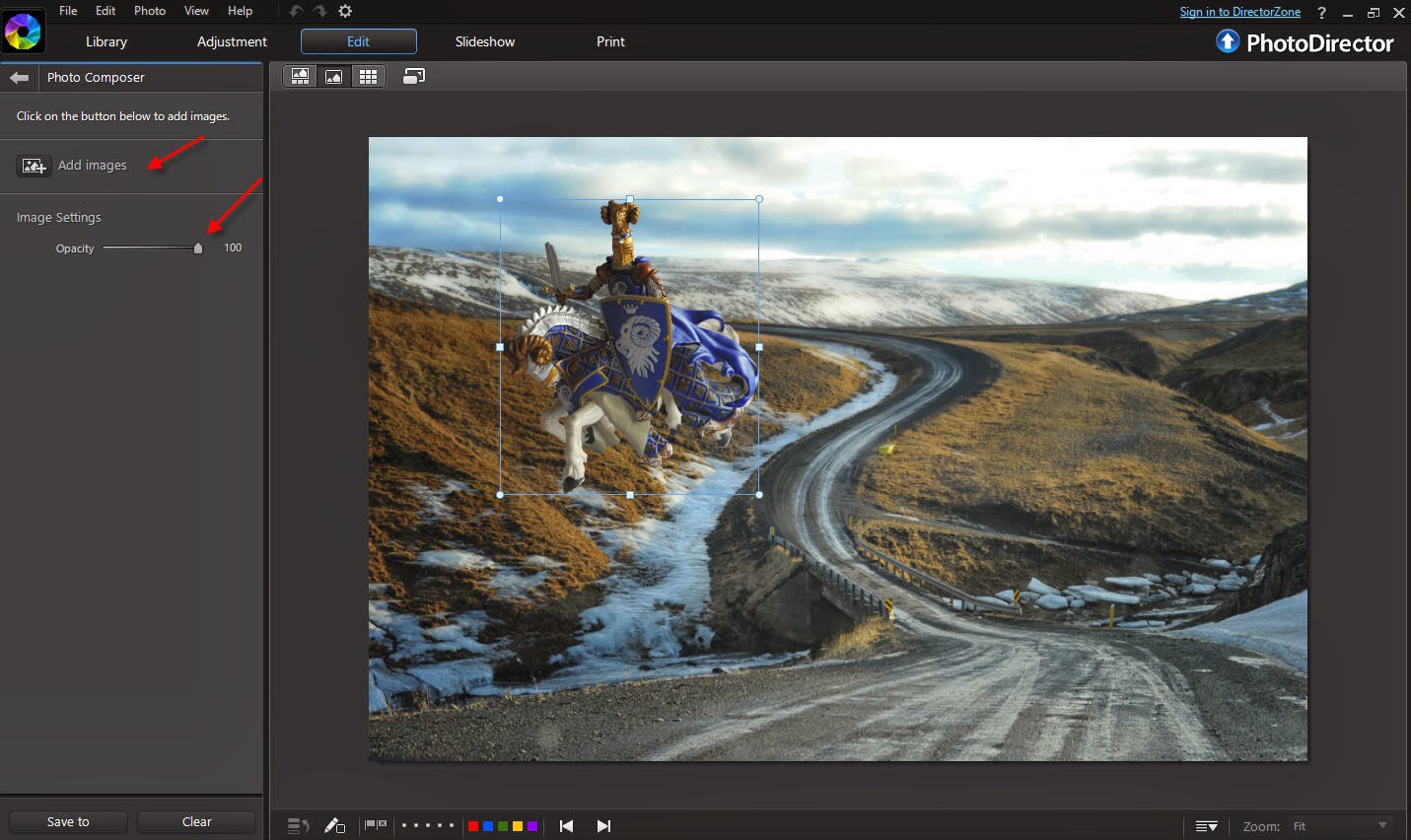Open the Zoom Fit dropdown
The height and width of the screenshot is (840, 1411).
click(x=1341, y=826)
